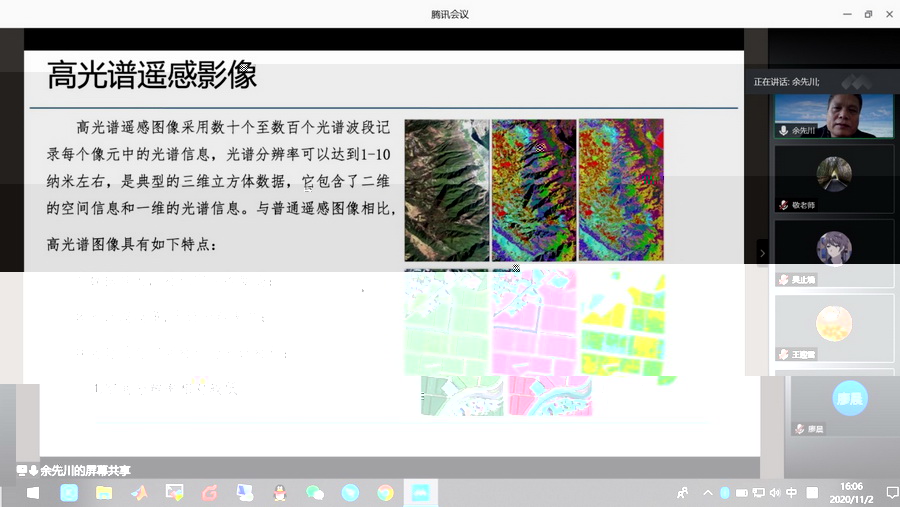Close the Tencent Meeting window
The image size is (900, 507).
click(889, 14)
